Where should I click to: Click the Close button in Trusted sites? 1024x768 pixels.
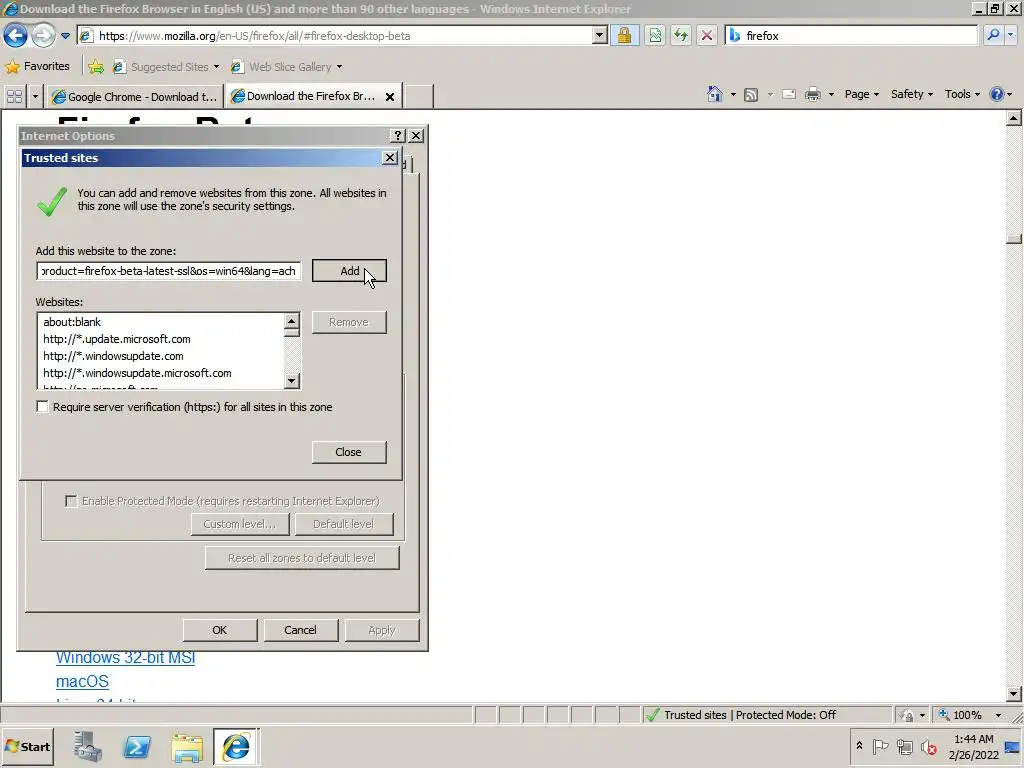tap(349, 452)
